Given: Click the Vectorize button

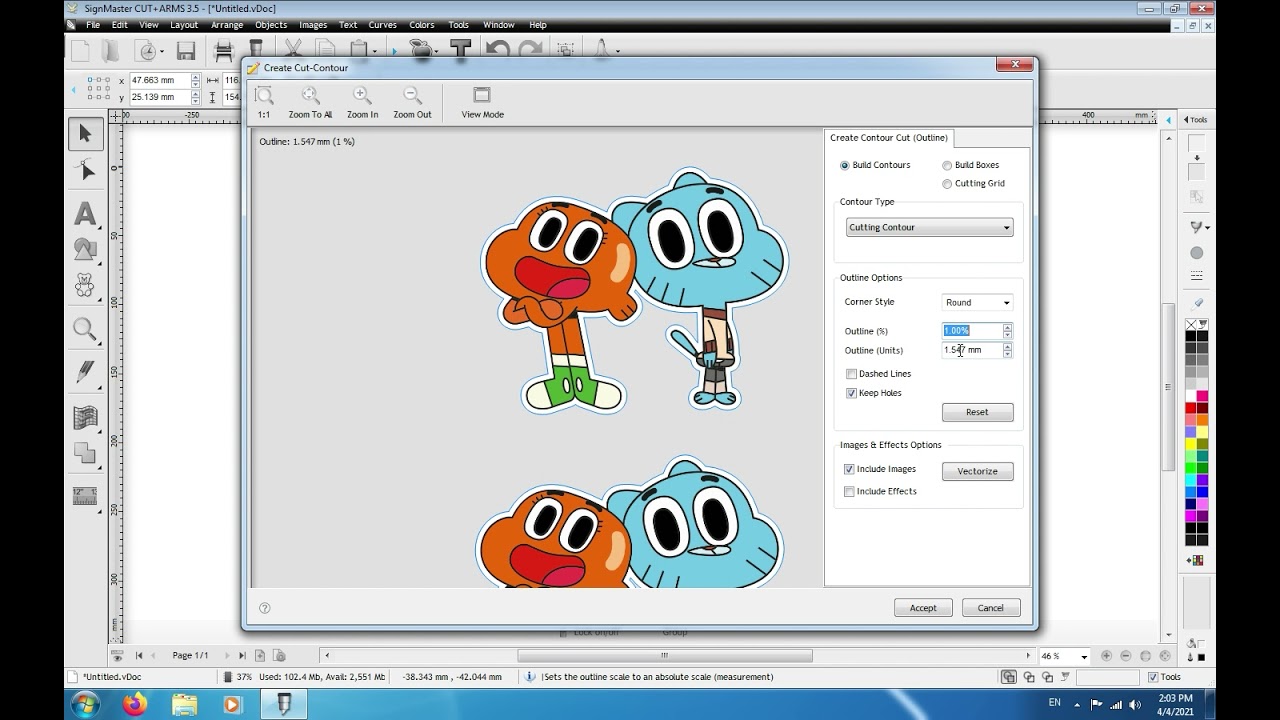Looking at the screenshot, I should (977, 471).
